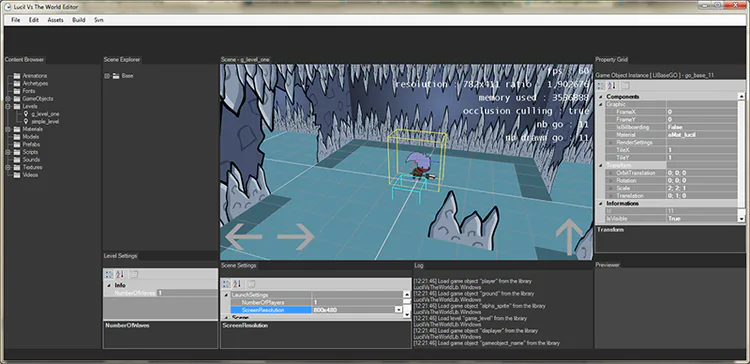Click the Animations folder icon

tap(17, 76)
